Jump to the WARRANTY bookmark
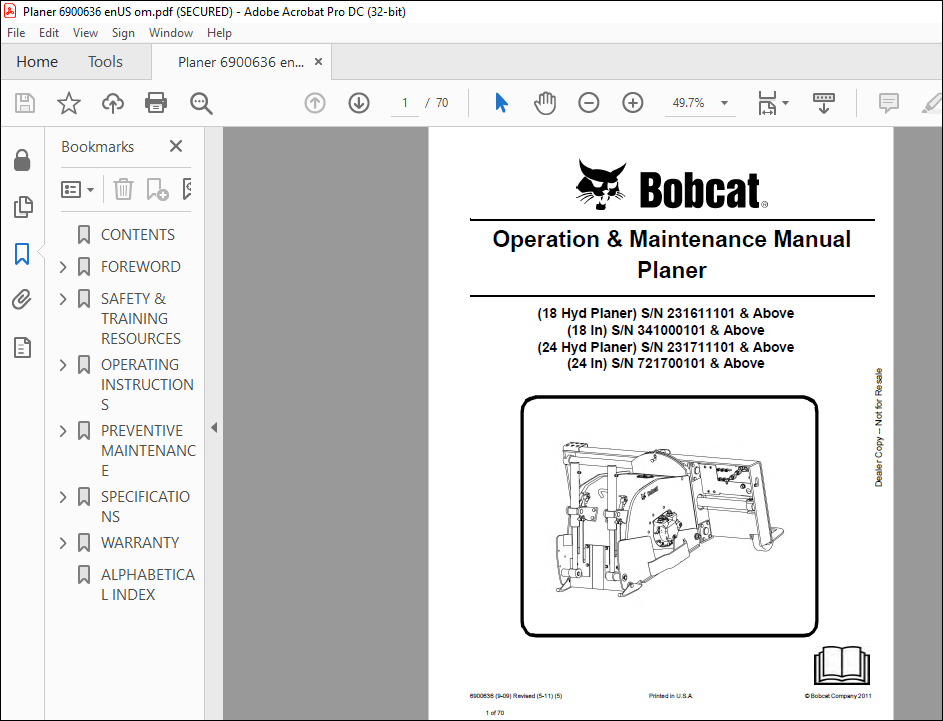Viewport: 943px width, 721px height. [140, 542]
